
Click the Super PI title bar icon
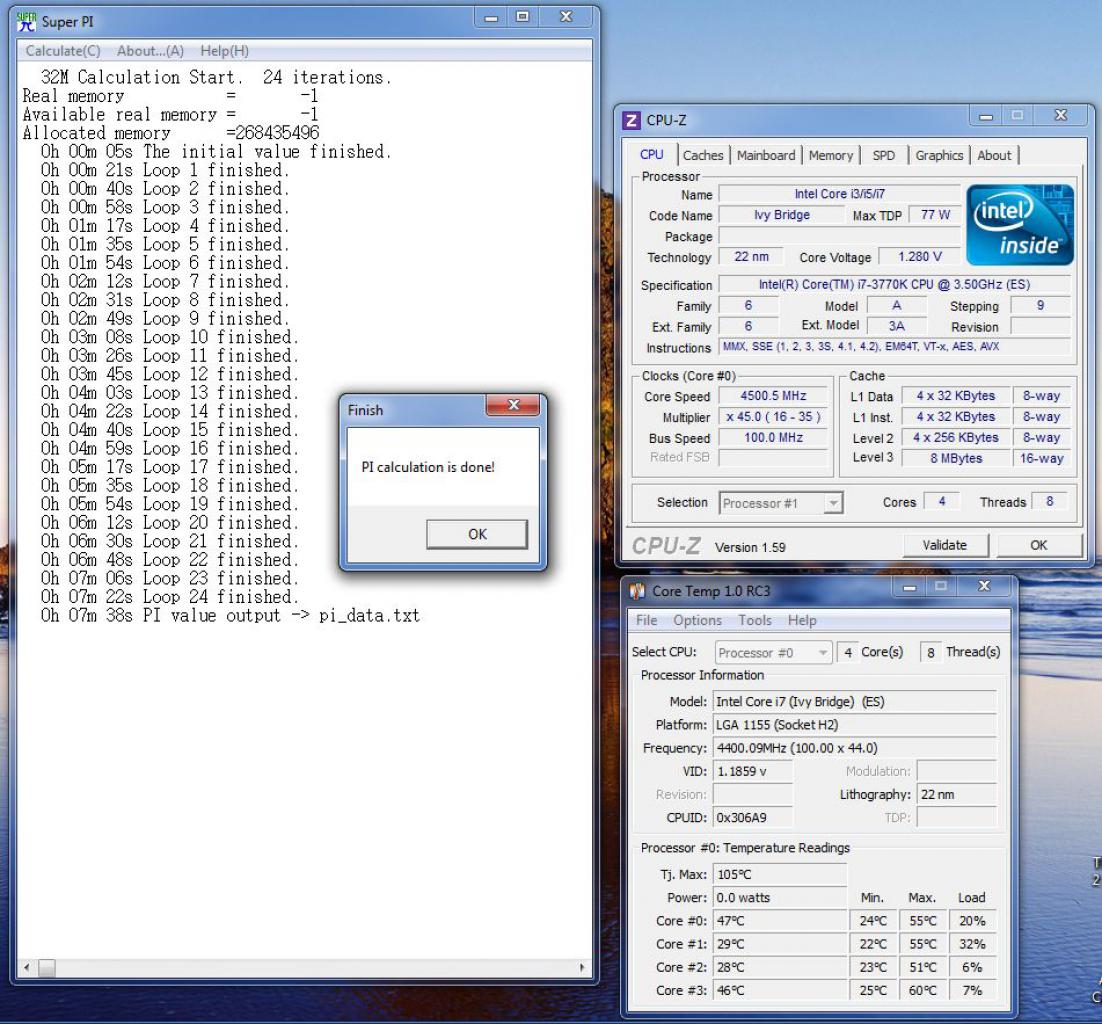click(26, 22)
